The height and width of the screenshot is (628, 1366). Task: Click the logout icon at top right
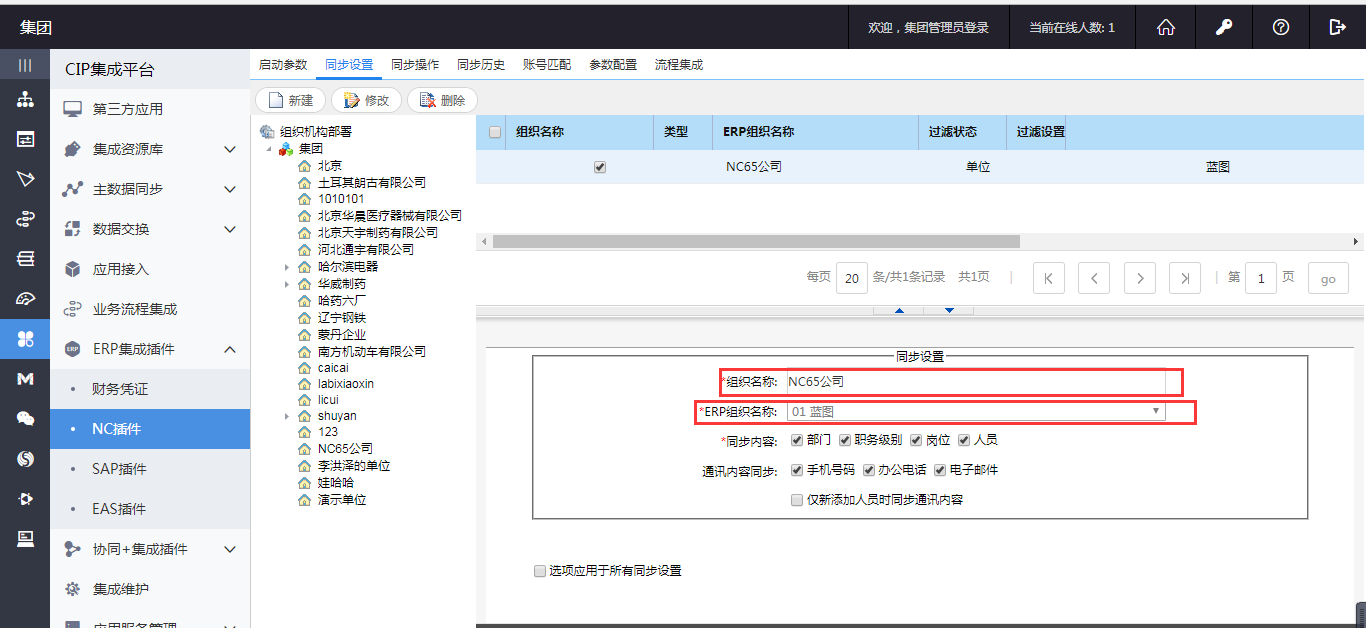[1337, 28]
